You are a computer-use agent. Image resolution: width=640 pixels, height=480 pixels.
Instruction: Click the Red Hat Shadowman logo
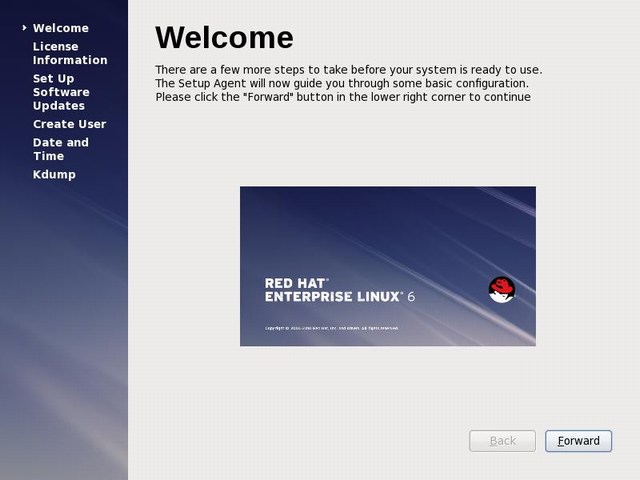coord(502,290)
